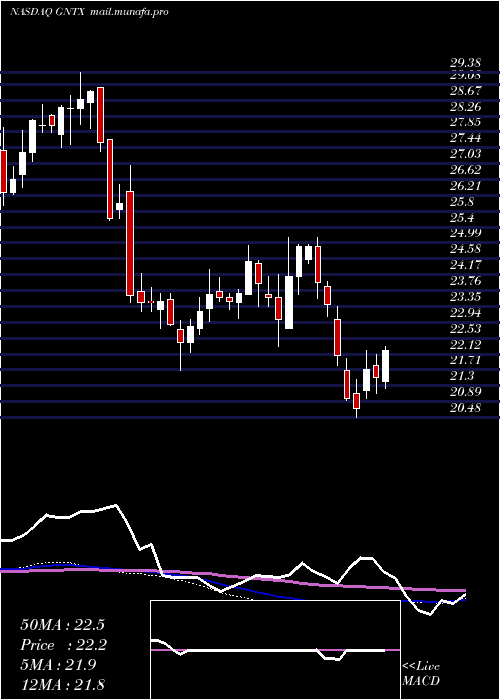Screen dimensions: 500x700
Task: Click the 27.85 price axis label
Action: point(467,122)
